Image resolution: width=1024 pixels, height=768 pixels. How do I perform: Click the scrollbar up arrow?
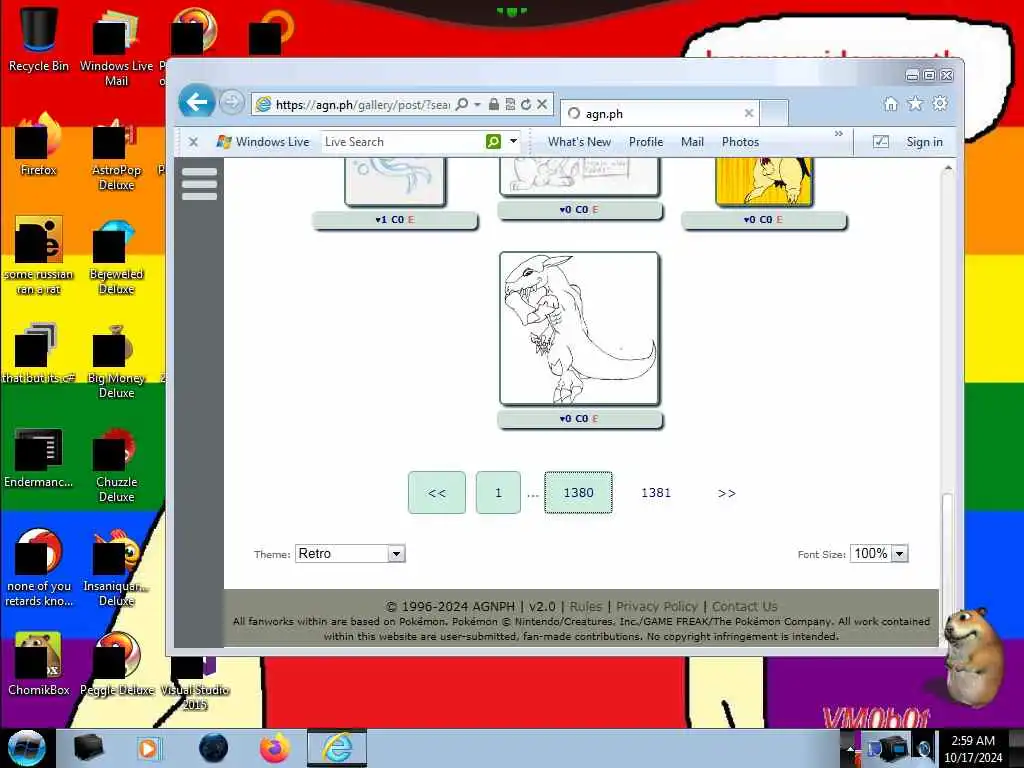(x=948, y=168)
